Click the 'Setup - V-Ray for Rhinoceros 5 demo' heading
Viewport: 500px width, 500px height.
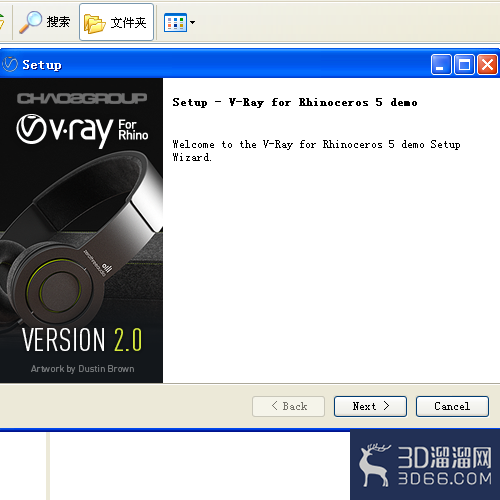coord(295,102)
